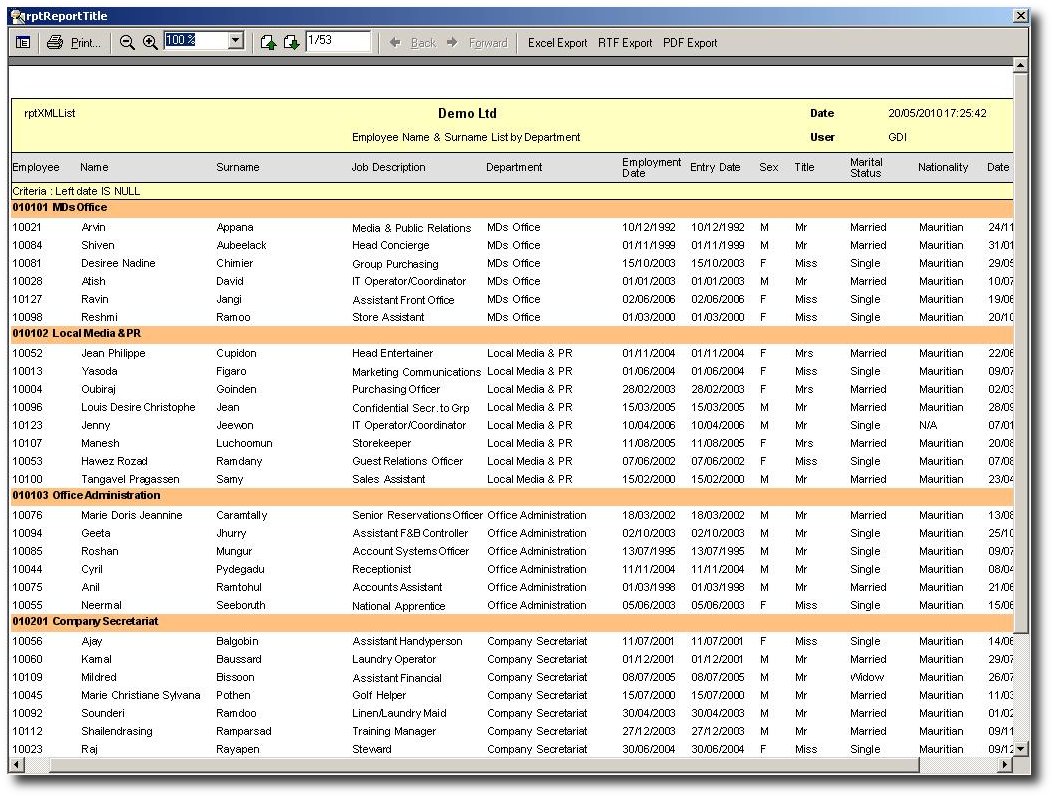Click the zoom in magnifier icon

click(x=150, y=43)
